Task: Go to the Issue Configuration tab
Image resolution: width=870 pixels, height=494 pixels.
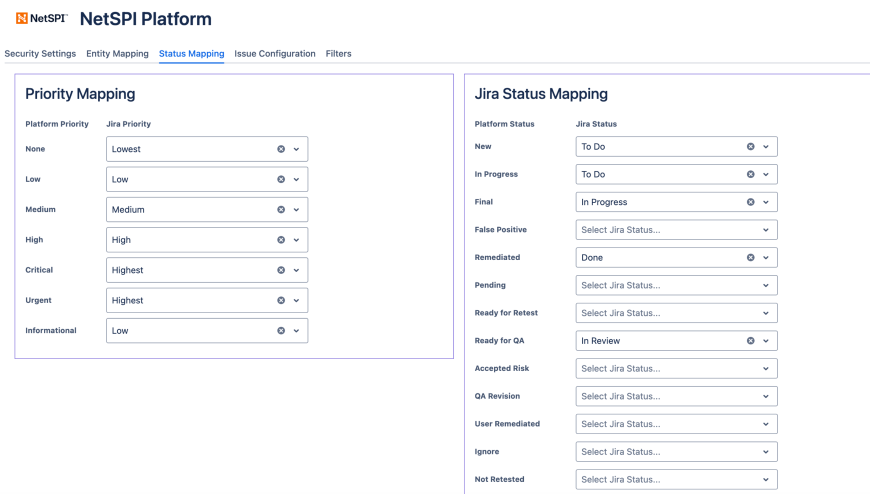Action: (274, 54)
